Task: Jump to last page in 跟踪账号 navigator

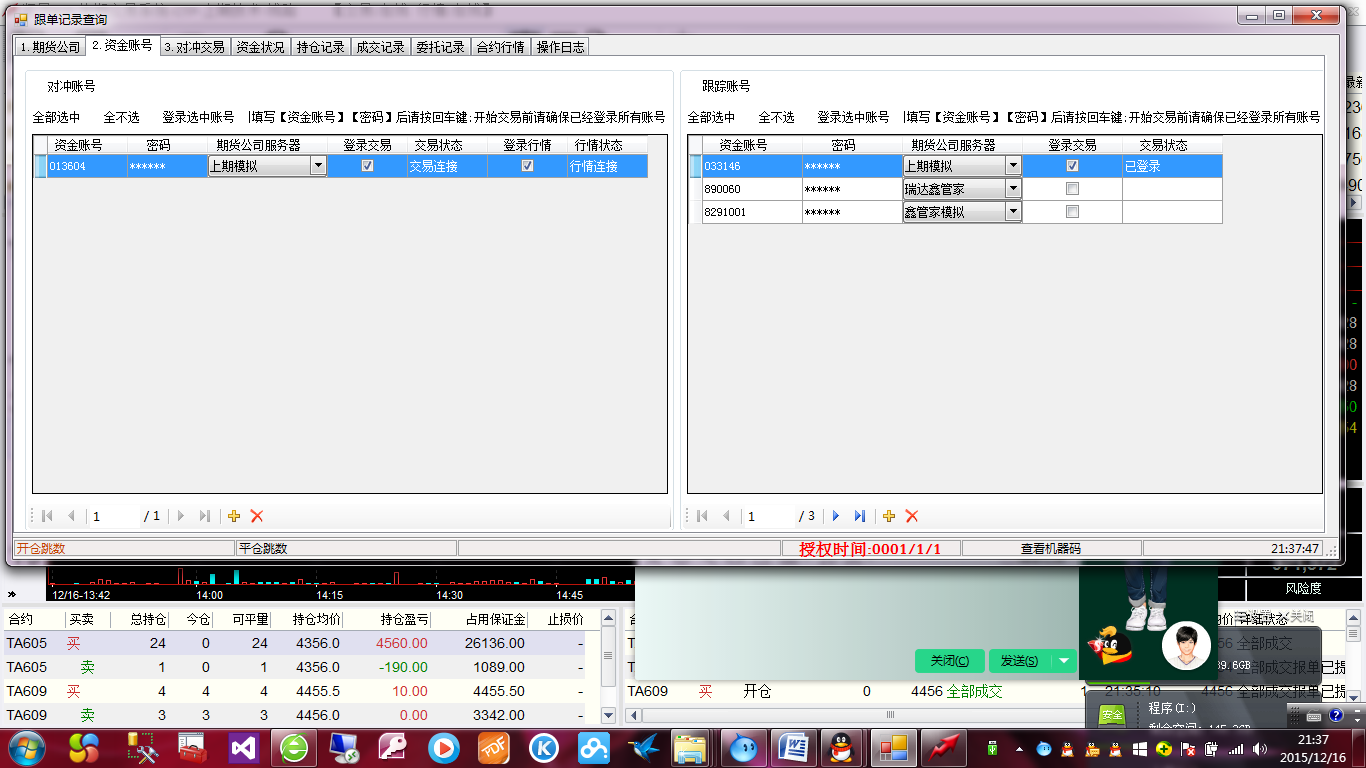Action: coord(860,516)
